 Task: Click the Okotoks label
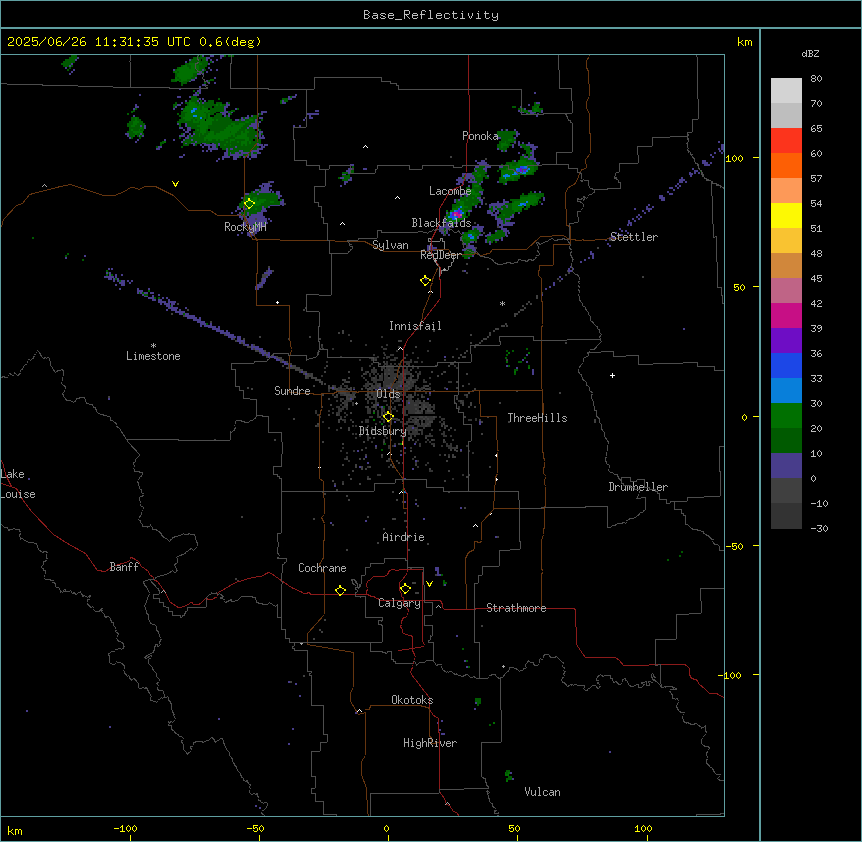(x=412, y=700)
